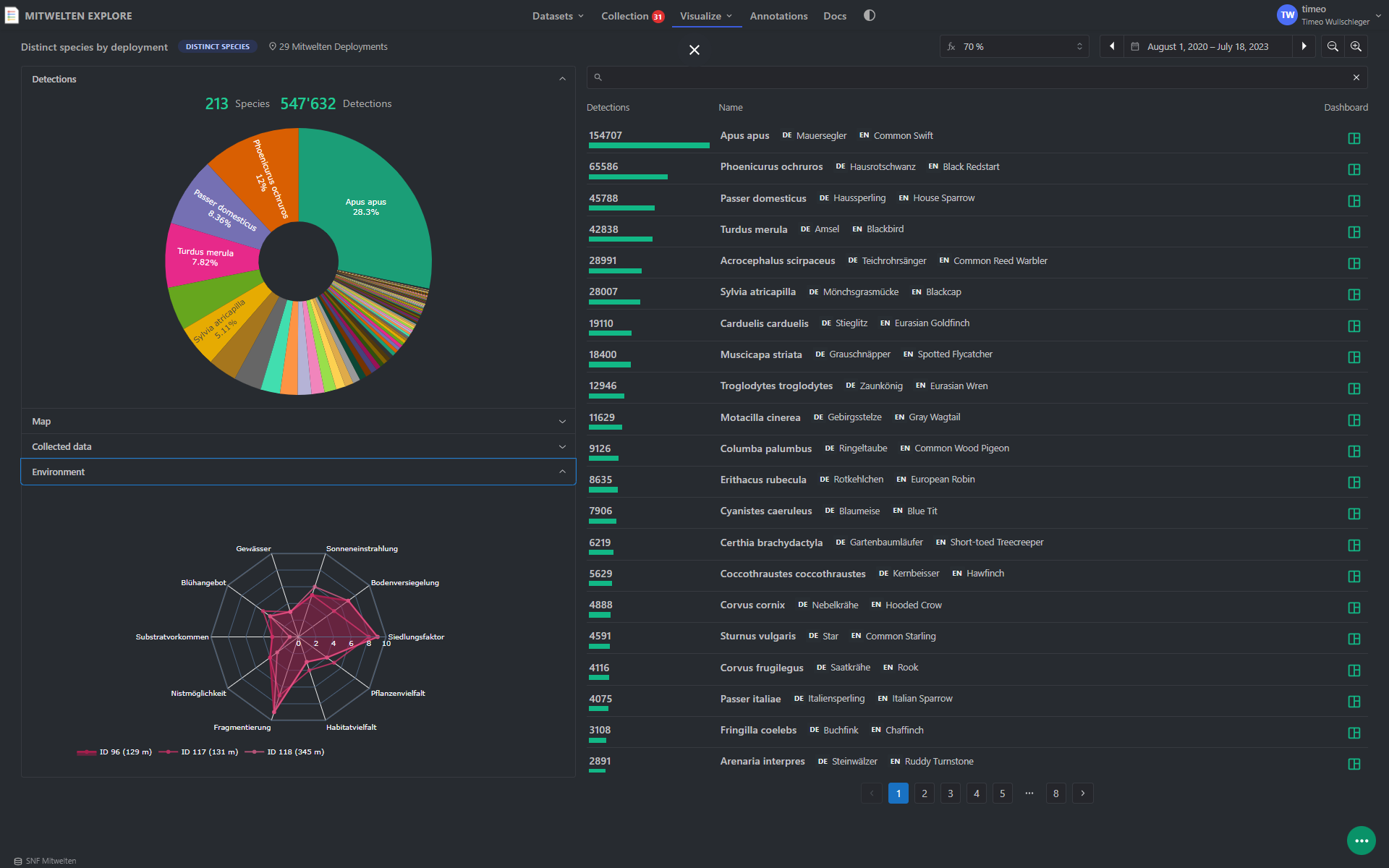The height and width of the screenshot is (868, 1389).
Task: Open dashboard for Erithacus rubecula row
Action: click(1354, 482)
